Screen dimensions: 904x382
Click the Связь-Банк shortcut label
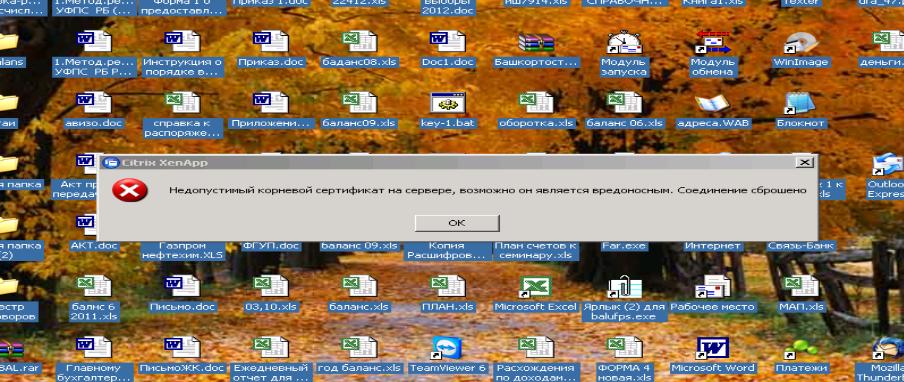click(x=801, y=246)
